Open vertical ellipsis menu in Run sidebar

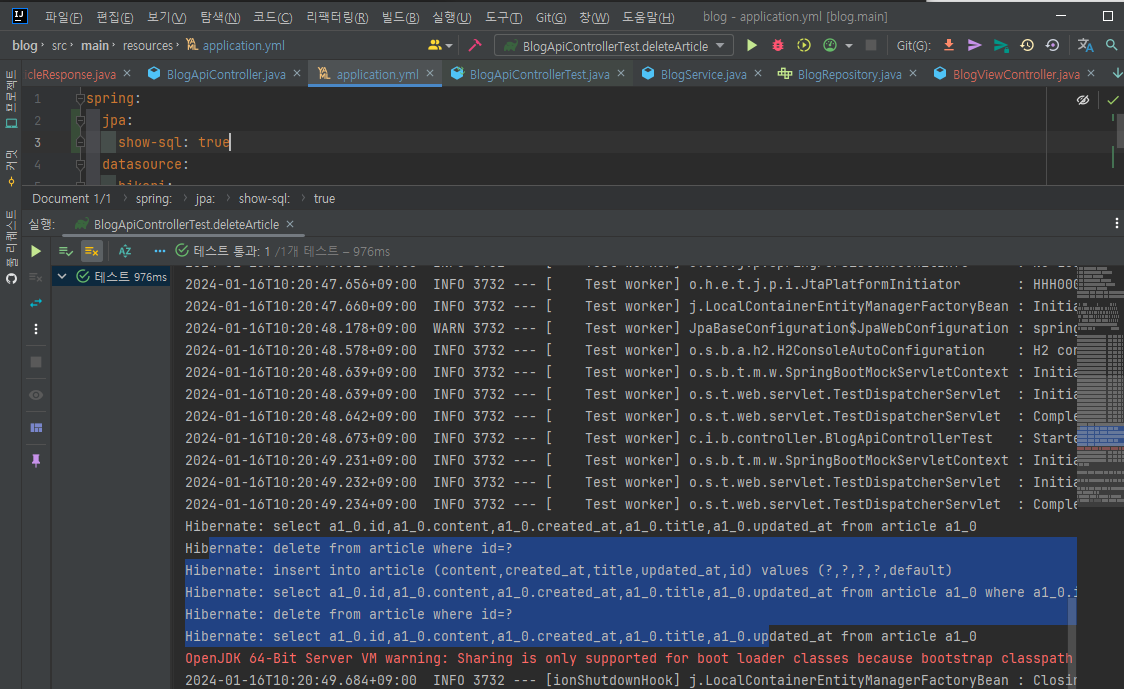pos(36,329)
